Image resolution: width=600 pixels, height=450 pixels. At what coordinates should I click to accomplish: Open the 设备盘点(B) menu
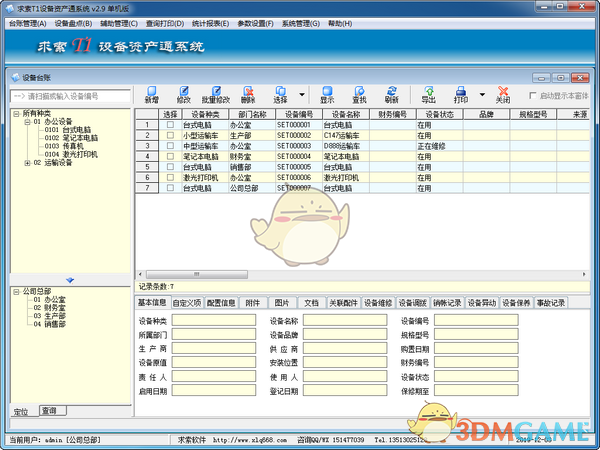73,24
